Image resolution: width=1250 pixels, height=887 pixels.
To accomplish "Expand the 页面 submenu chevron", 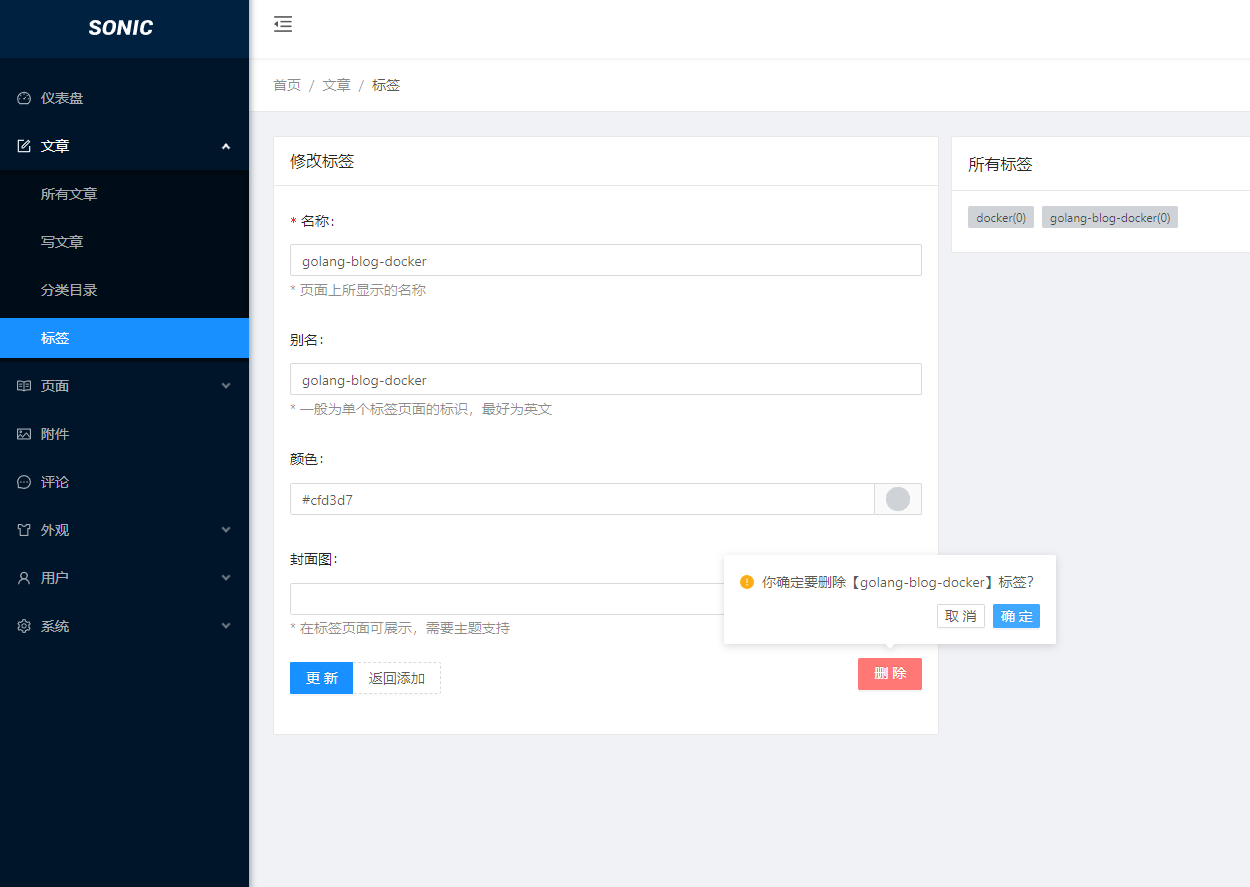I will coord(226,386).
